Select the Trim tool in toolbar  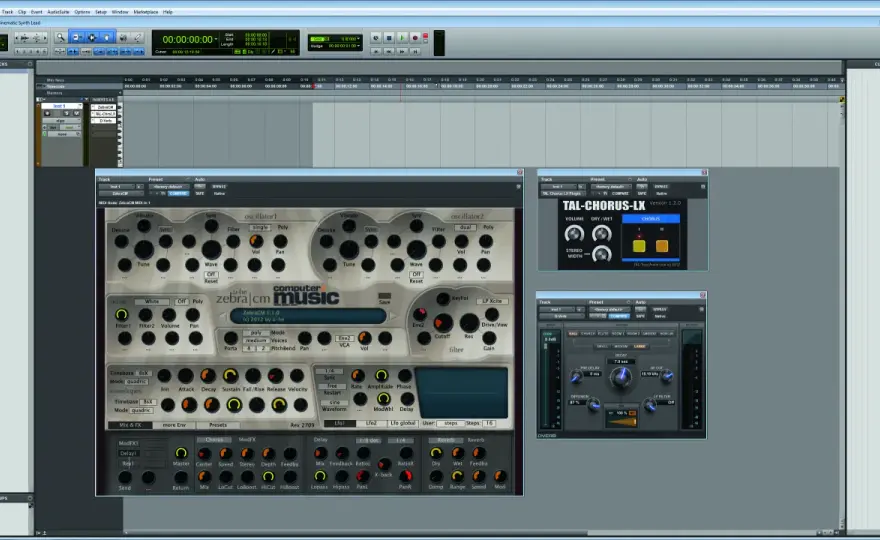tap(77, 38)
